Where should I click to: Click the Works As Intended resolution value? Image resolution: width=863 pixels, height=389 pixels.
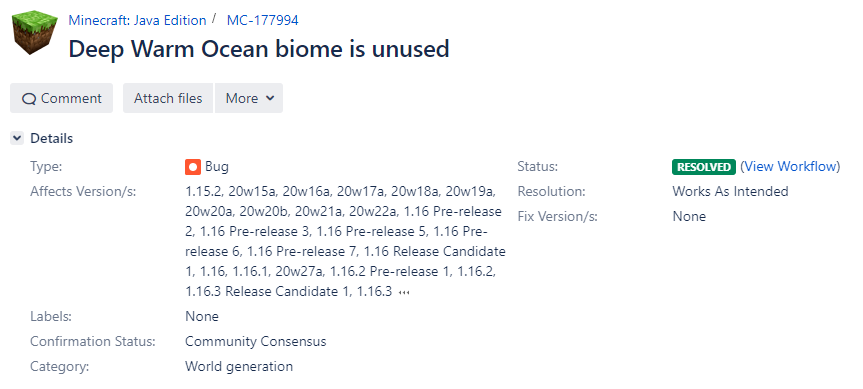coord(730,191)
